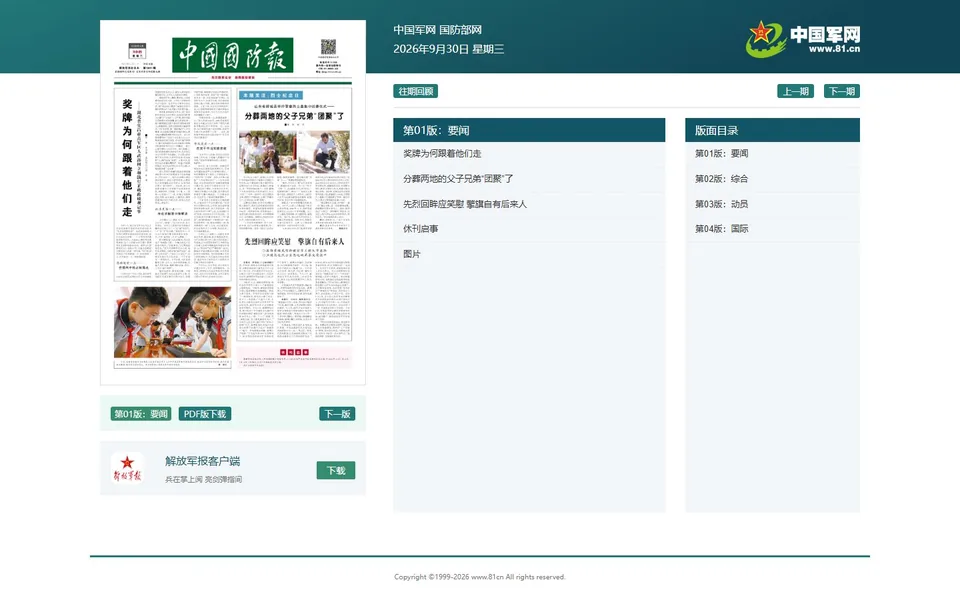Image resolution: width=960 pixels, height=600 pixels.
Task: Go to next page with 下一版
Action: [337, 414]
